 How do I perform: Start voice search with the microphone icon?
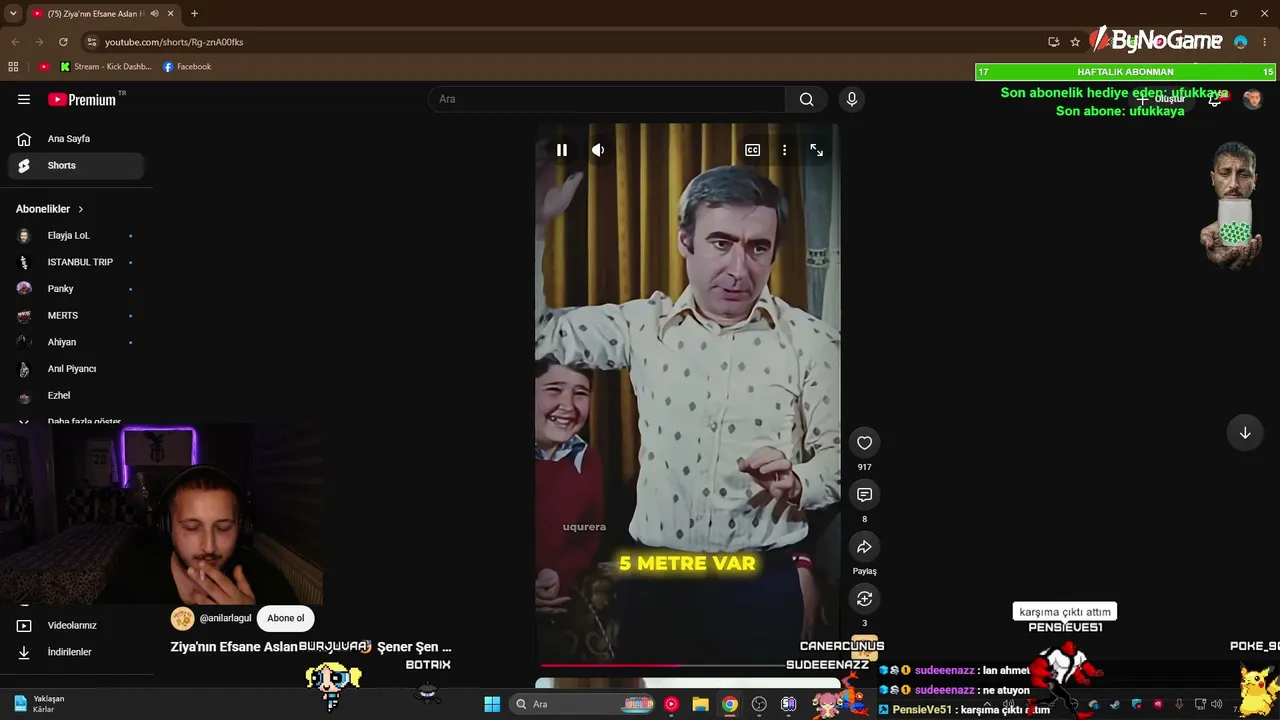(852, 99)
